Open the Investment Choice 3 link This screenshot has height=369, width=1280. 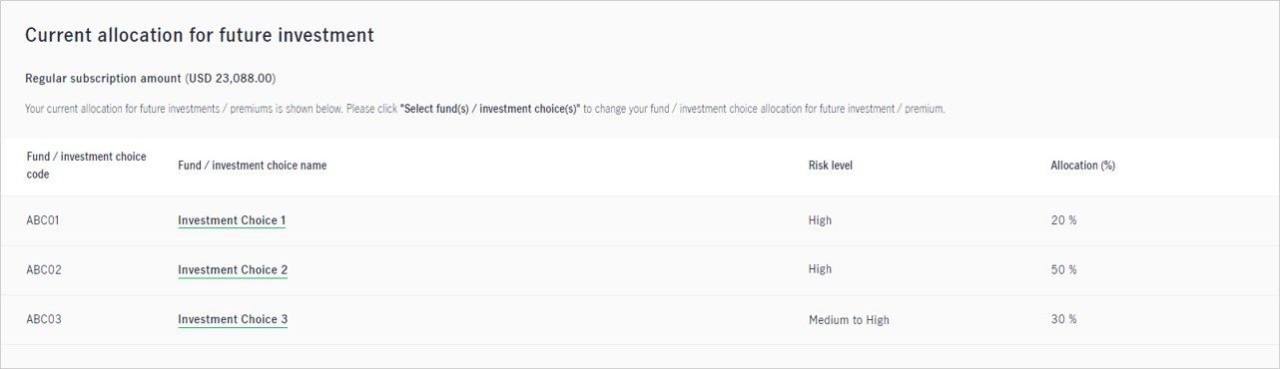(233, 320)
